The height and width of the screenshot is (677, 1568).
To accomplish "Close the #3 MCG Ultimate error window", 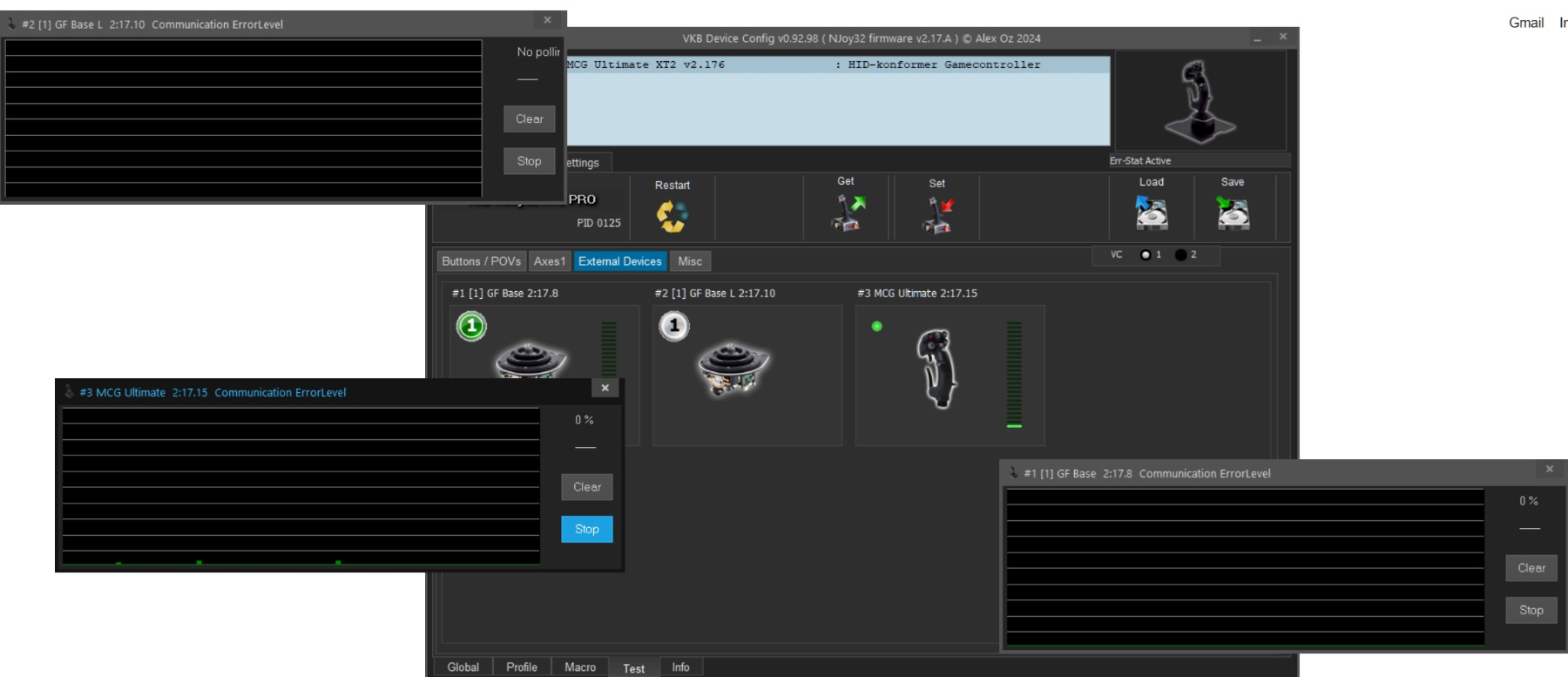I will click(x=605, y=388).
